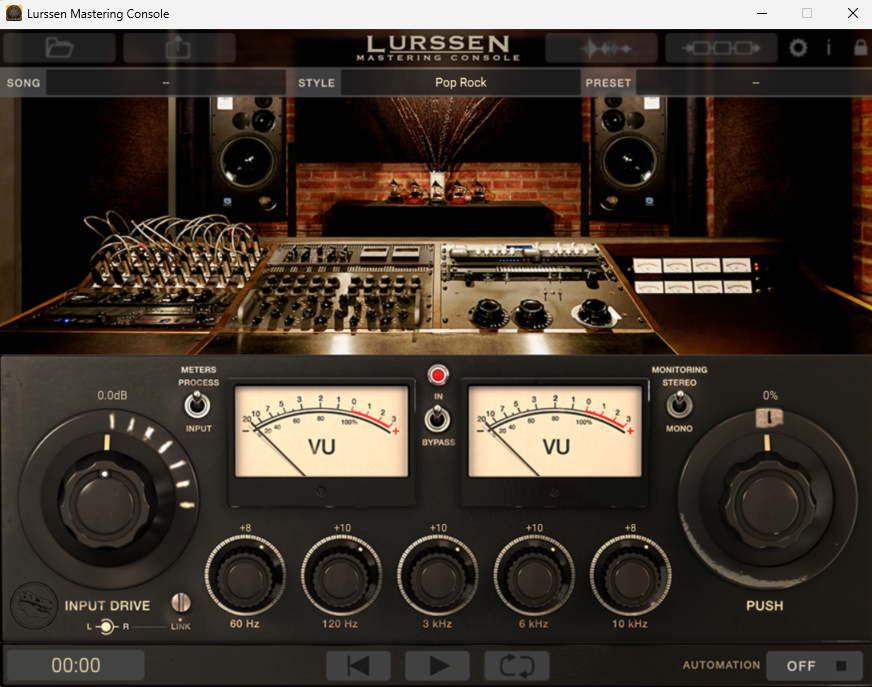
Task: Click the 120 Hz EQ knob
Action: (x=341, y=575)
